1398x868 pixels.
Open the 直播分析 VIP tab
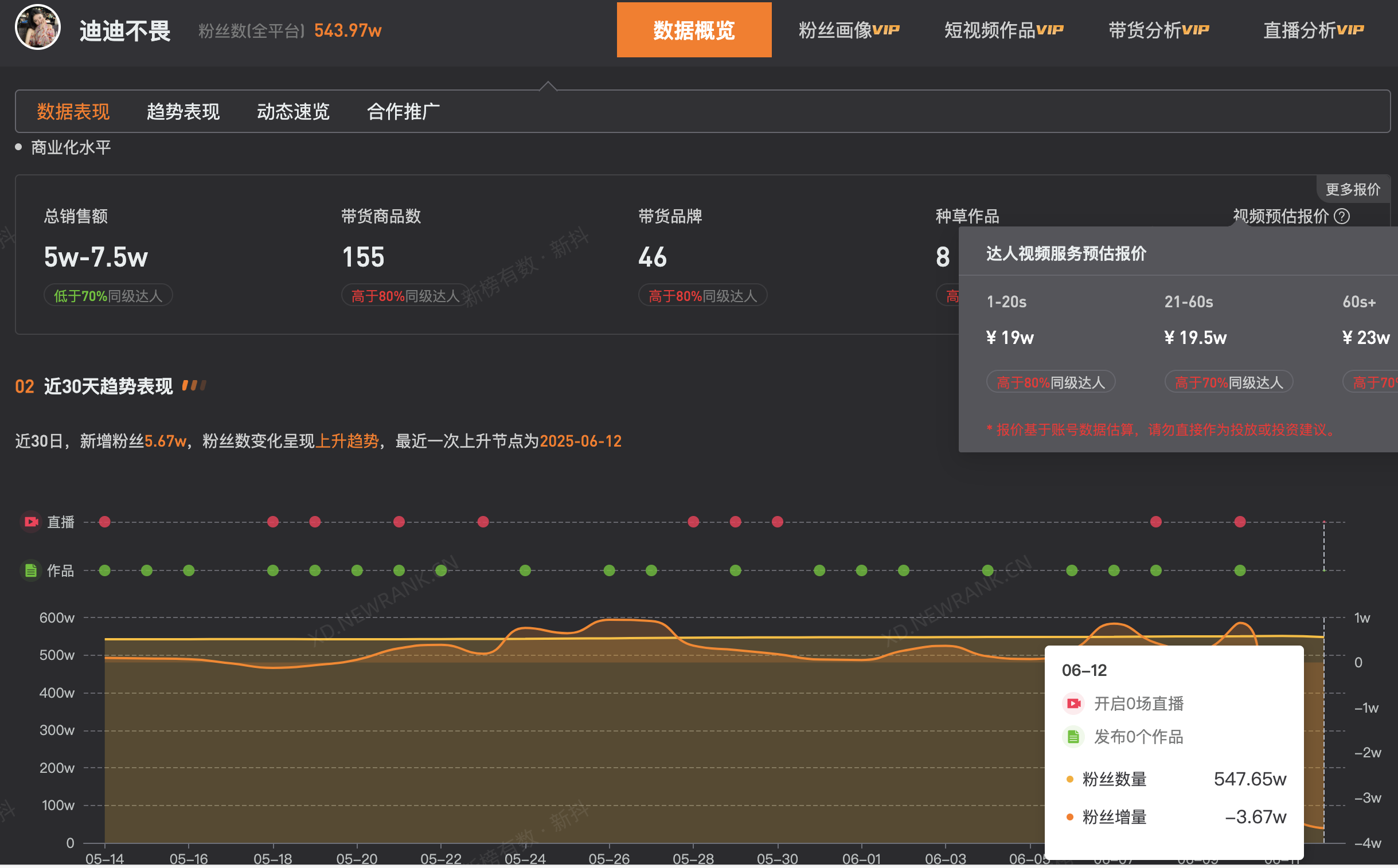coord(1314,30)
